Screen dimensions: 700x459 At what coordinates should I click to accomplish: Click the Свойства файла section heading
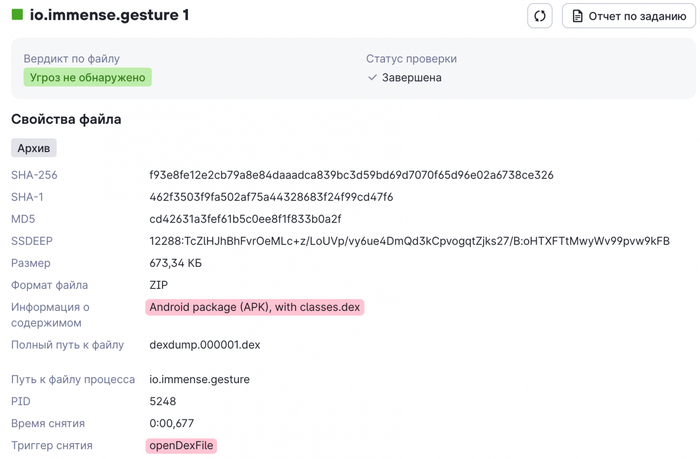click(66, 119)
